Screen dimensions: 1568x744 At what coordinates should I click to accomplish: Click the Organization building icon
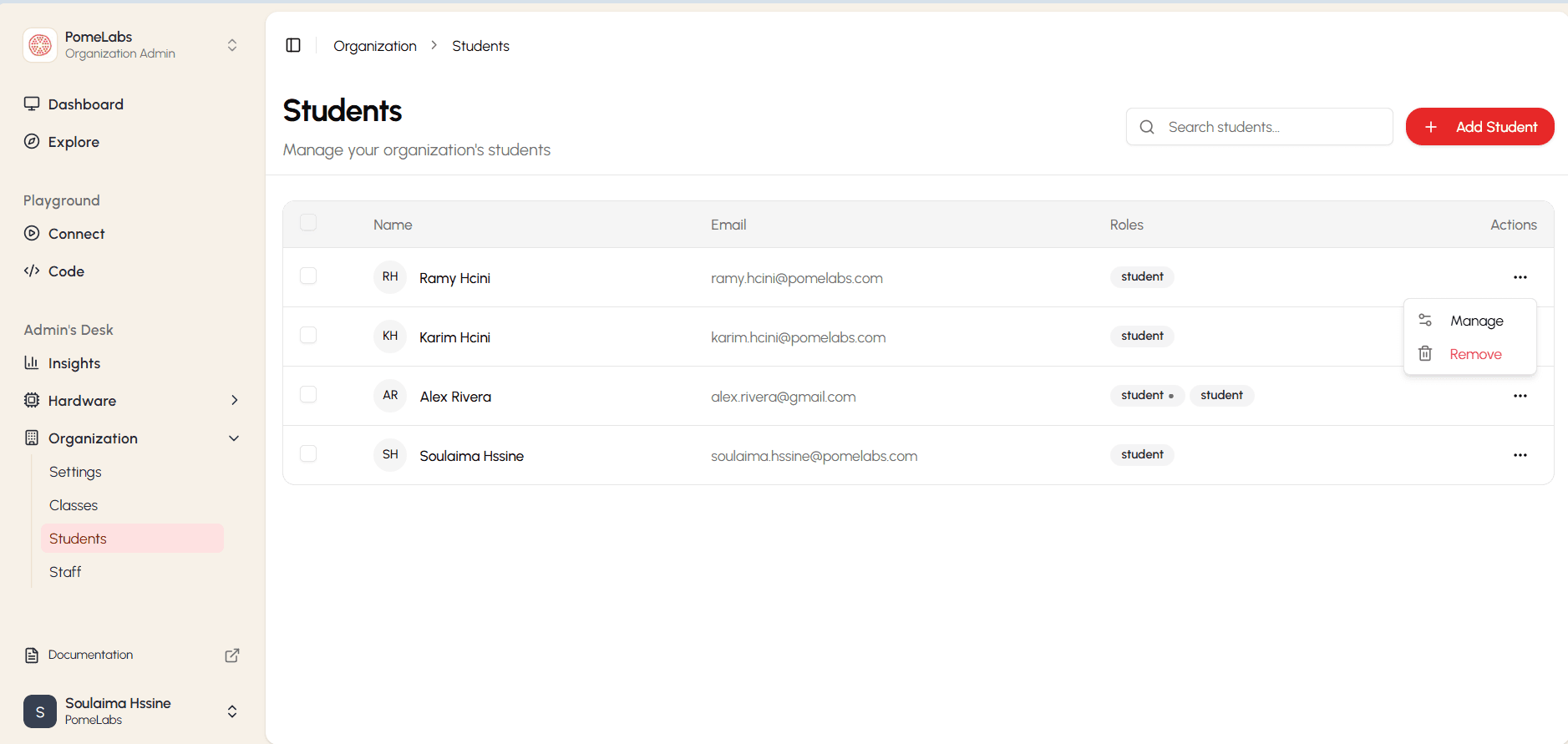32,438
